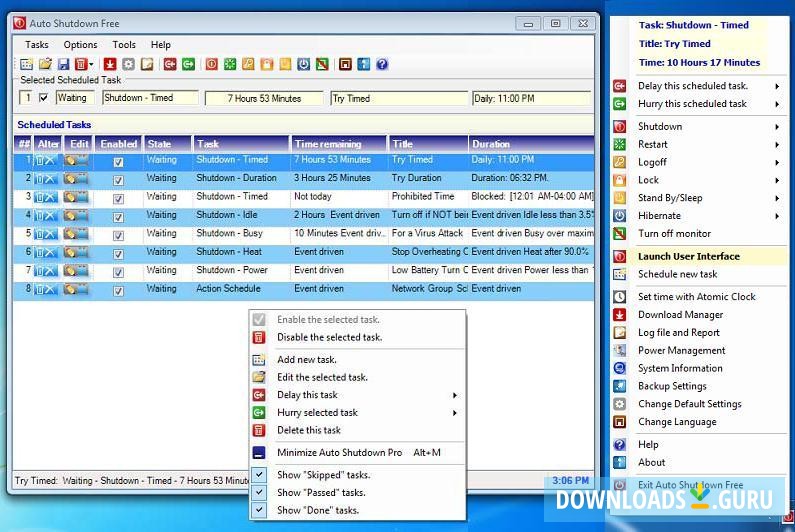795x532 pixels.
Task: Click the Alter icon in Action Schedule row
Action: (x=46, y=289)
